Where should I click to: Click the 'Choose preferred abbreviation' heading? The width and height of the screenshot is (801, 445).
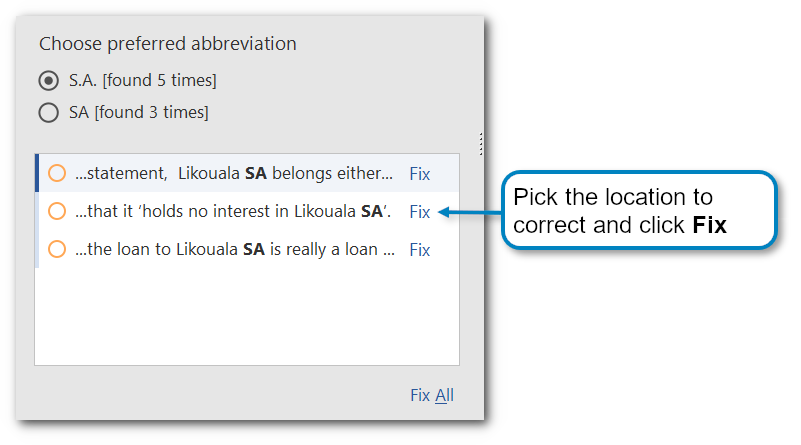tap(167, 44)
